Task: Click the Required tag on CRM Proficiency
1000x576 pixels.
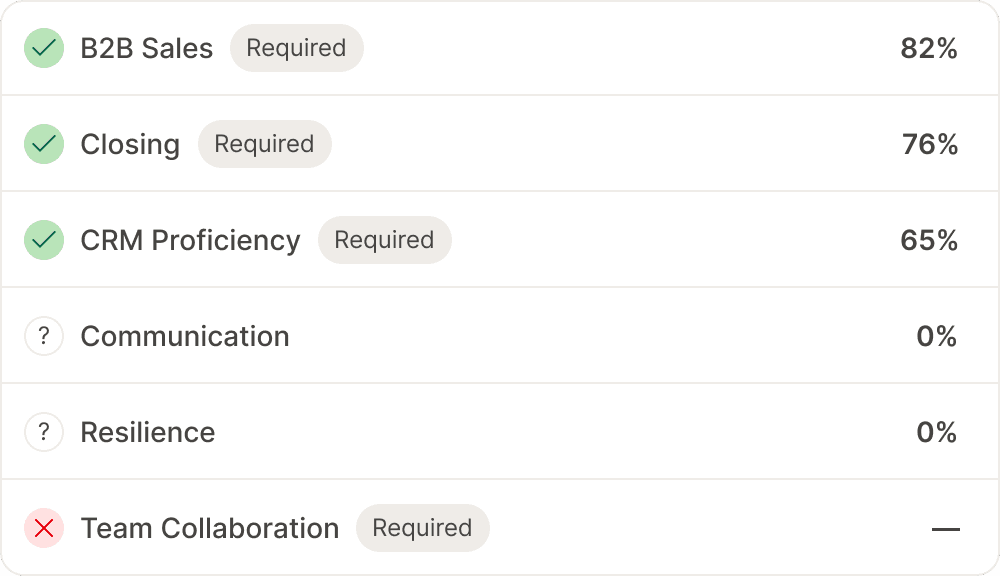Action: coord(385,240)
